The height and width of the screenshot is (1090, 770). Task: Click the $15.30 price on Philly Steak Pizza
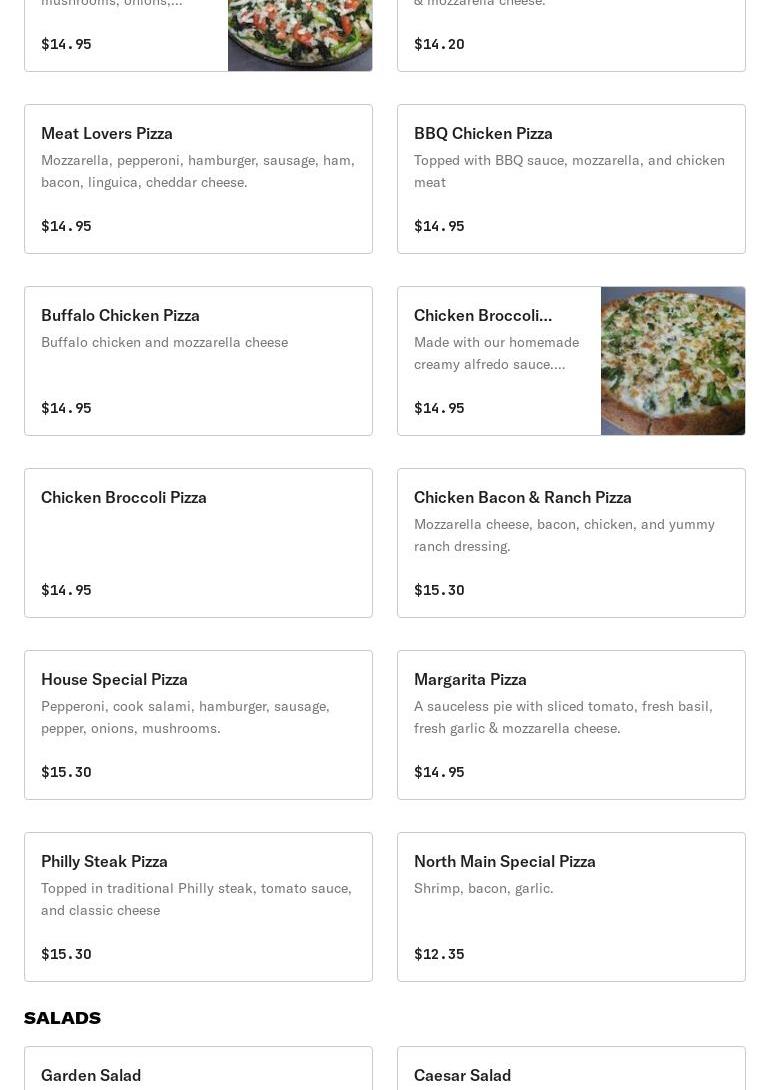(x=66, y=954)
